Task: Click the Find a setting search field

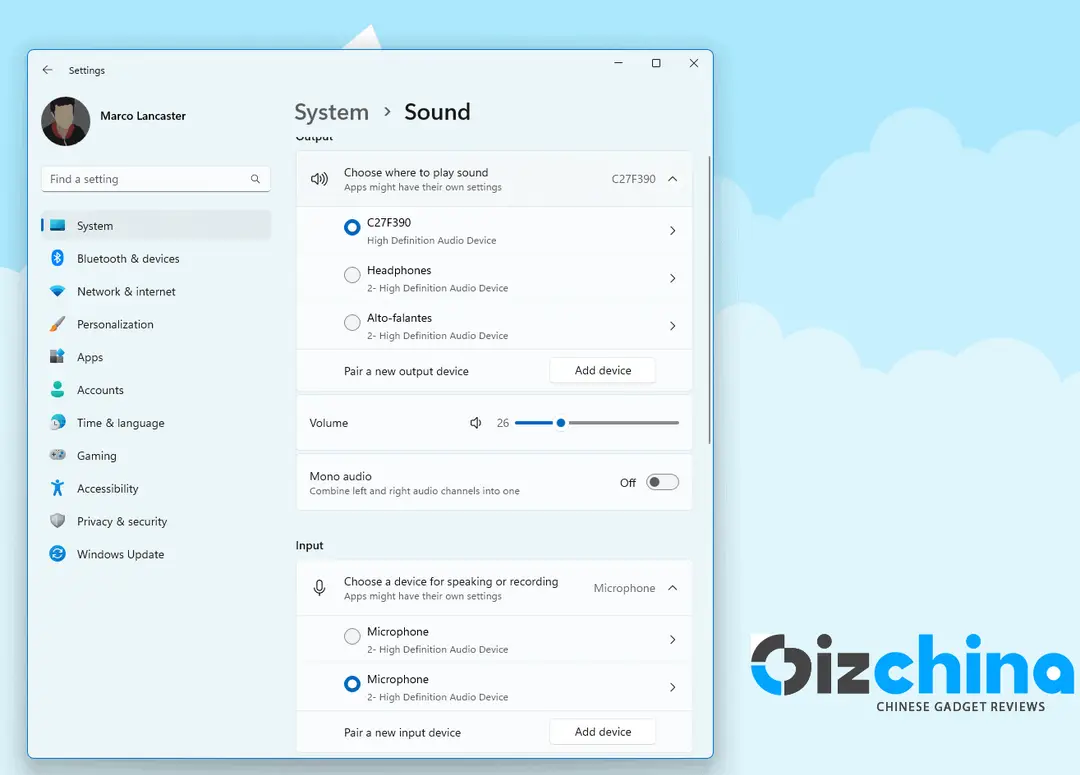Action: pyautogui.click(x=156, y=179)
